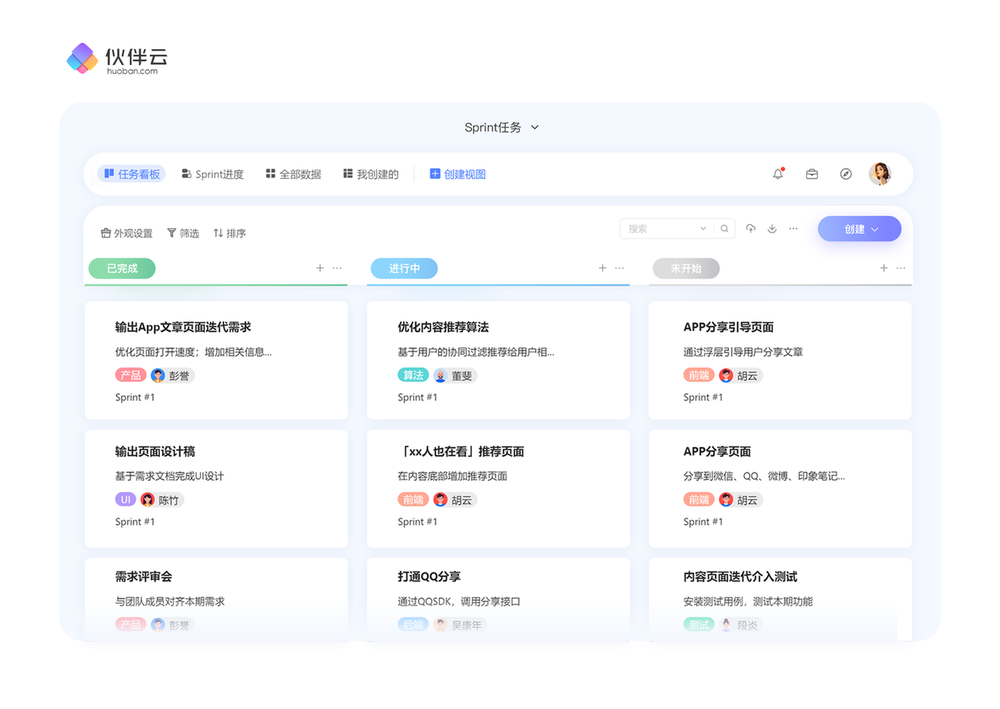This screenshot has height=709, width=1000.
Task: Expand the Sprint任务 title dropdown
Action: pyautogui.click(x=534, y=128)
